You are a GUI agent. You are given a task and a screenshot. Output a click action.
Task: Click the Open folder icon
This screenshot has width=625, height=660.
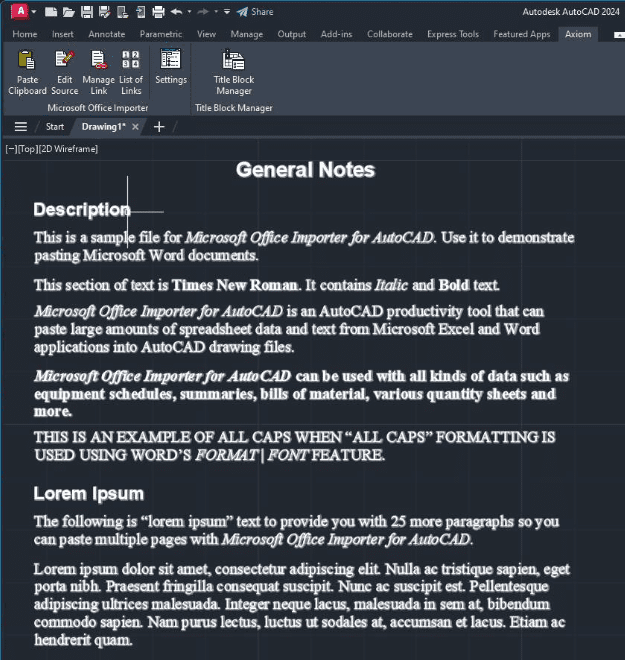point(69,12)
